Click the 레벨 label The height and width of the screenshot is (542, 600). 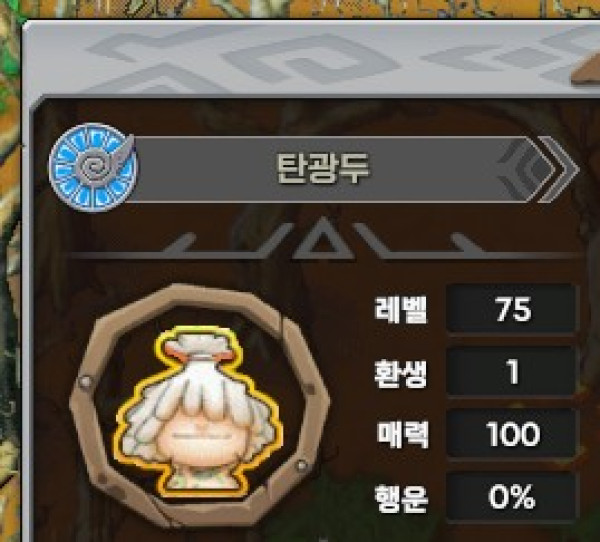tap(400, 309)
